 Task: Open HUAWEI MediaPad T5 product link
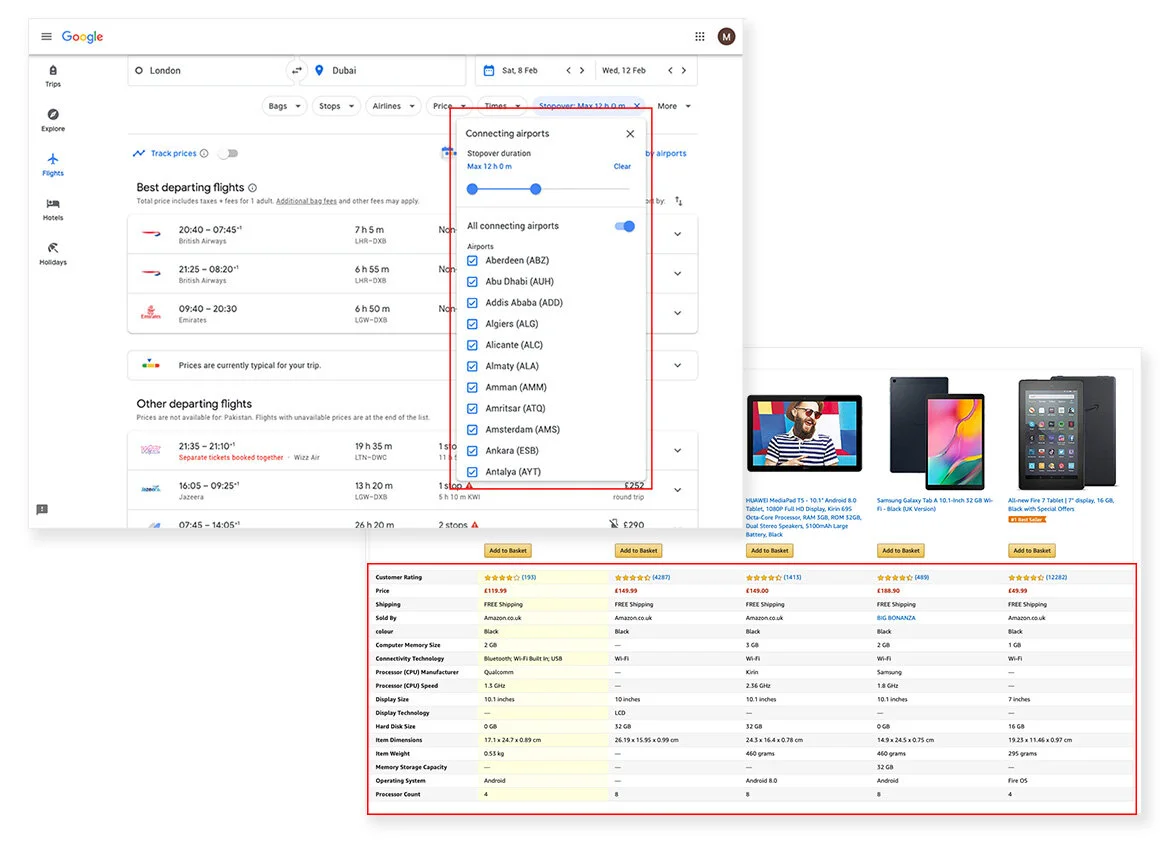click(x=803, y=517)
